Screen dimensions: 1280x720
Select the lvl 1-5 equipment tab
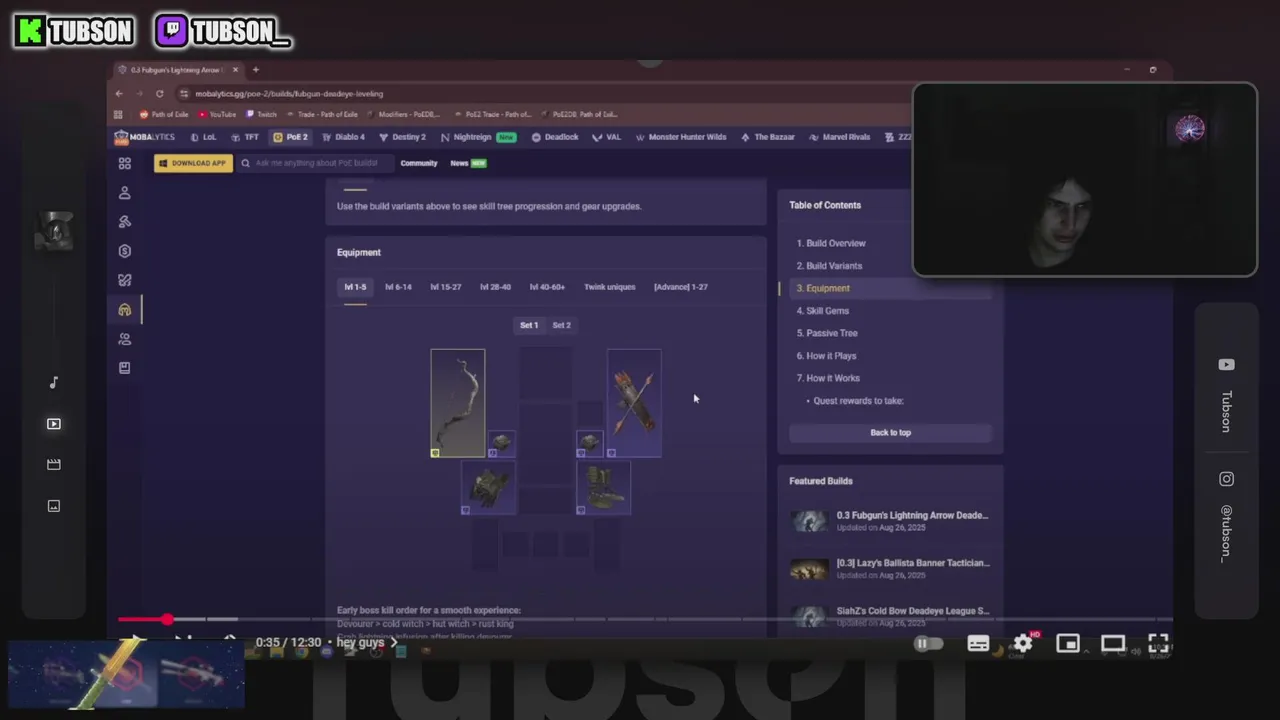tap(355, 287)
